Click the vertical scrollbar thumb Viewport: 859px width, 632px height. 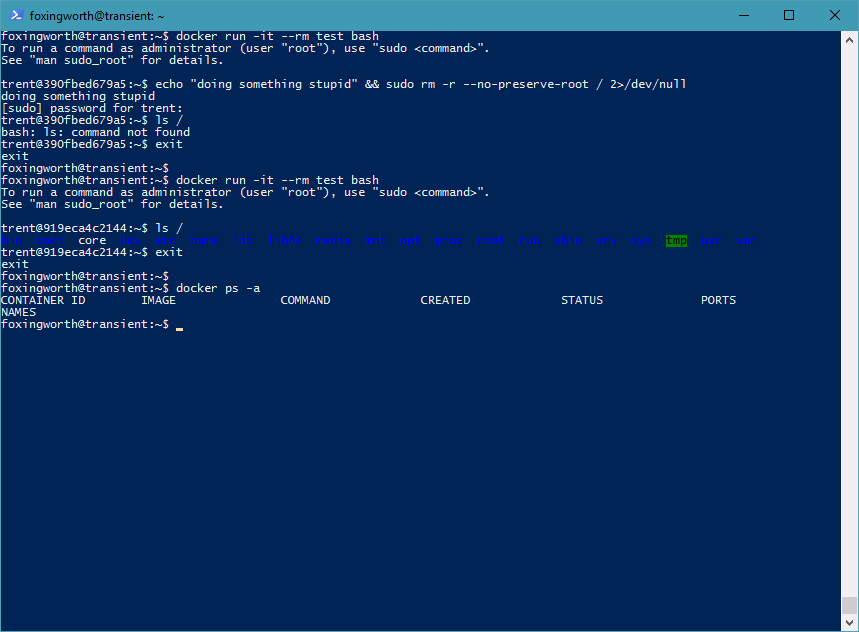click(849, 605)
